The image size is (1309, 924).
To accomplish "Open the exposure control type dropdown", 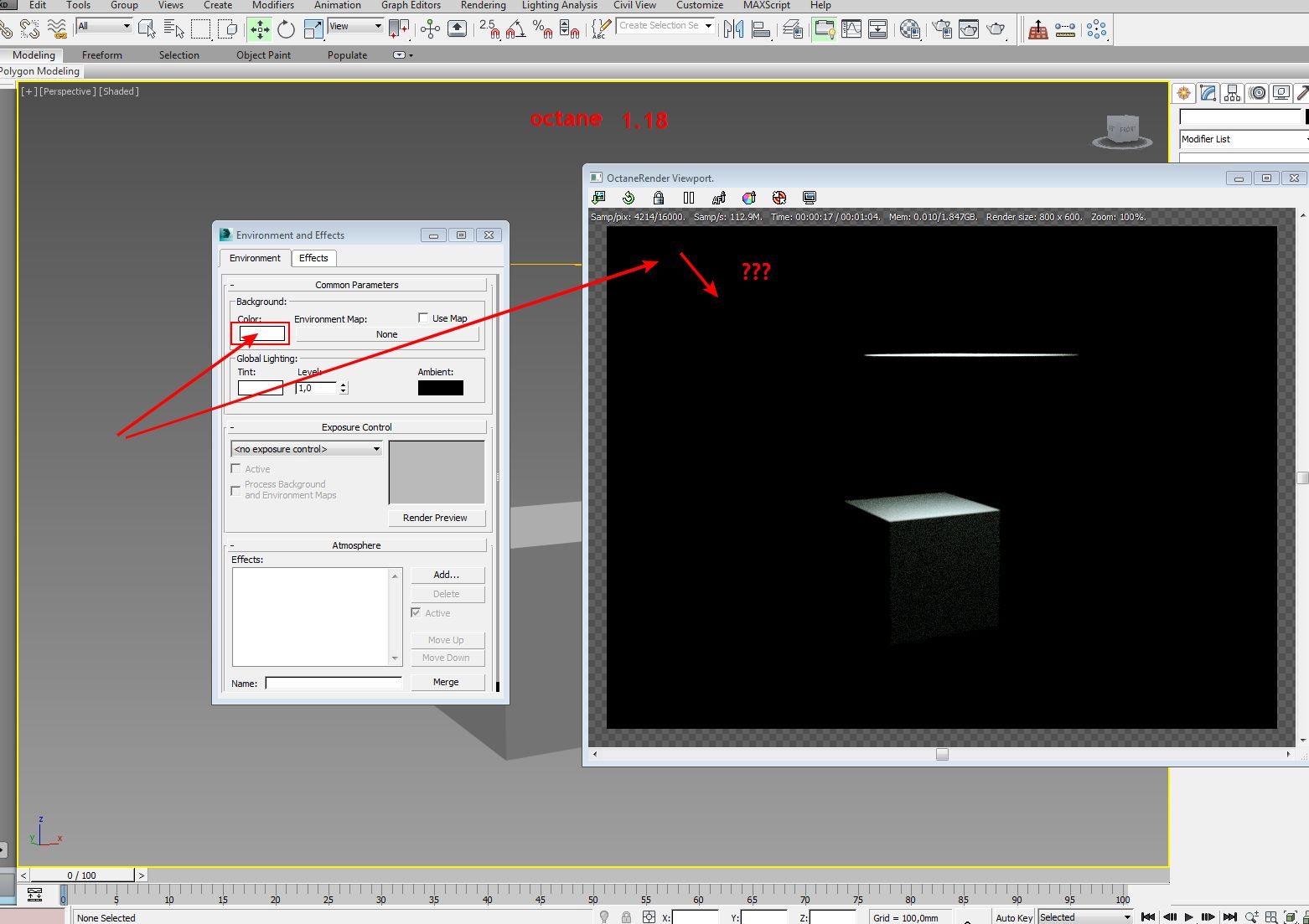I will tap(307, 449).
